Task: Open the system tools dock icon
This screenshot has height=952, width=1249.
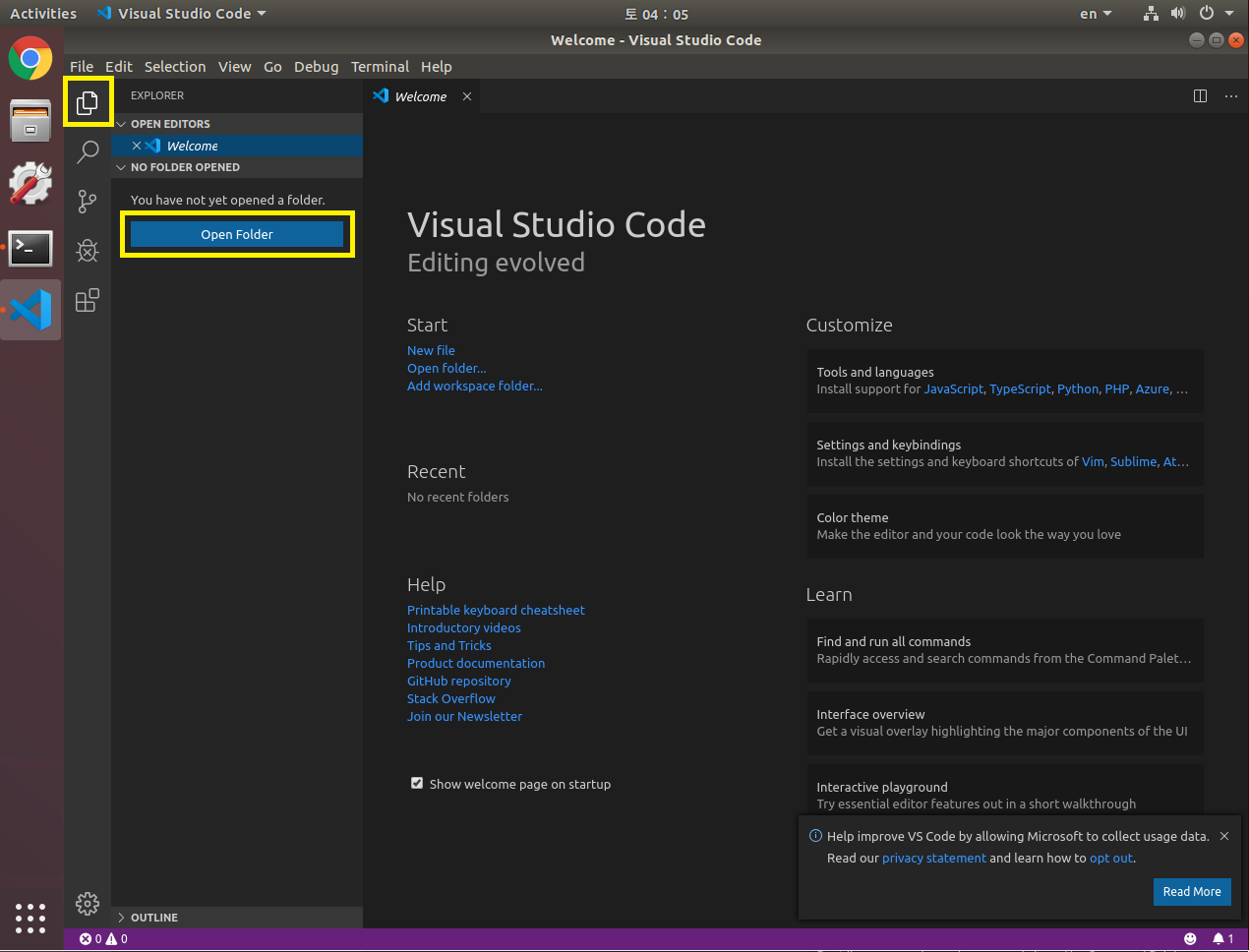Action: 30,183
